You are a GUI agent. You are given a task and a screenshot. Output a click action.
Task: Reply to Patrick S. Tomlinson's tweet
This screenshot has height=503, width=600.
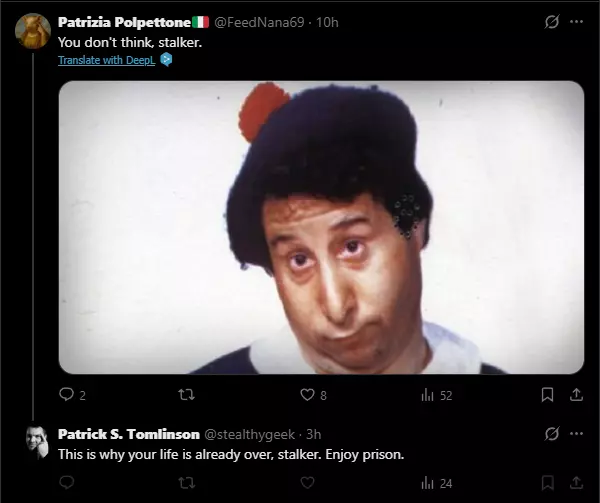(x=67, y=483)
